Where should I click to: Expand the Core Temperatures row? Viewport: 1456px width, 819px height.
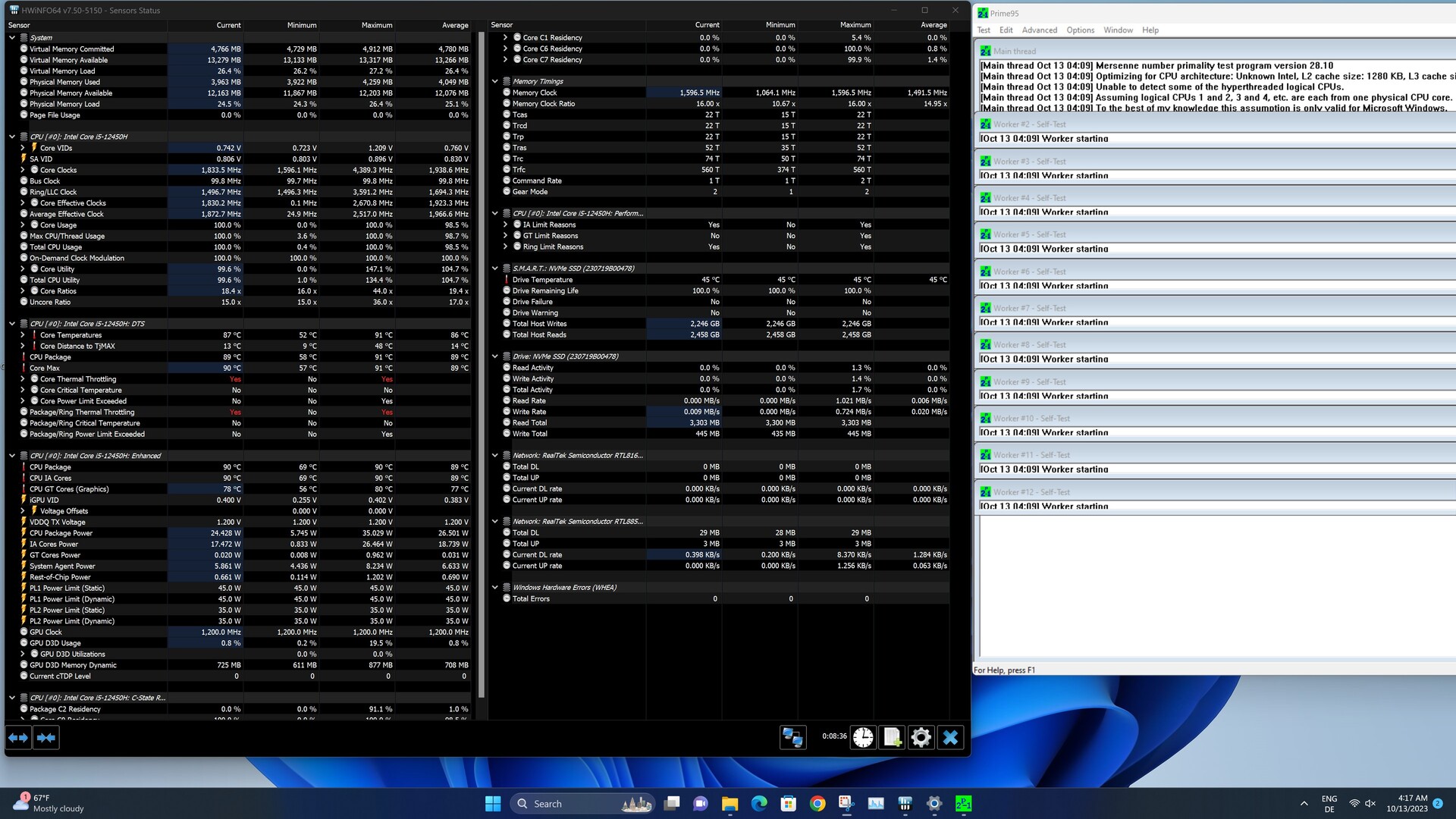pyautogui.click(x=23, y=334)
